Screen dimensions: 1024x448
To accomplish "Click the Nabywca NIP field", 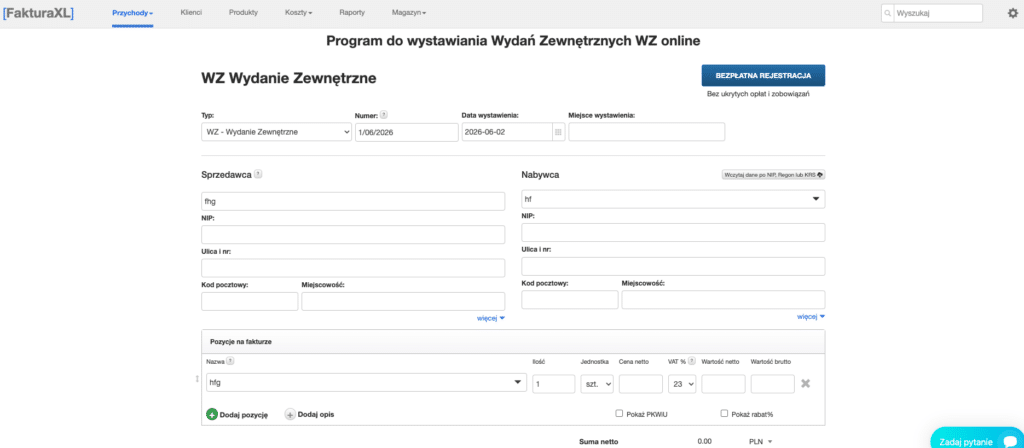I will click(673, 232).
